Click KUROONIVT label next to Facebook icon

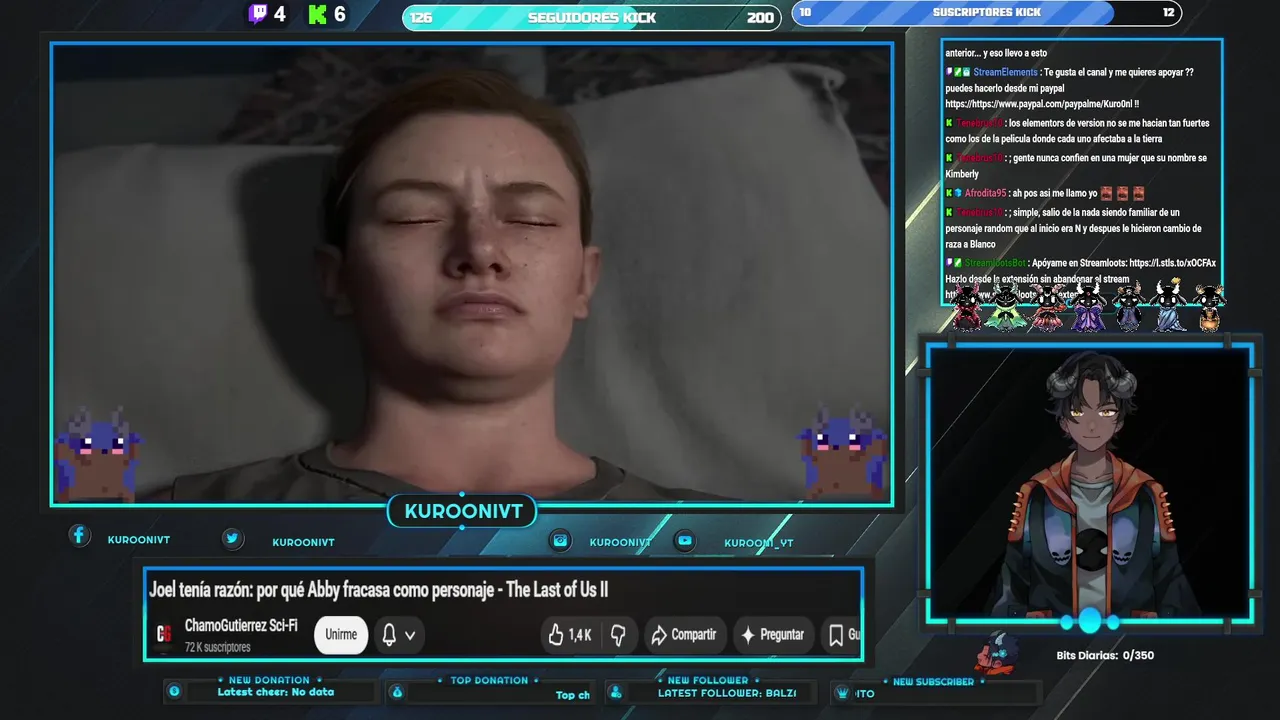click(x=139, y=540)
